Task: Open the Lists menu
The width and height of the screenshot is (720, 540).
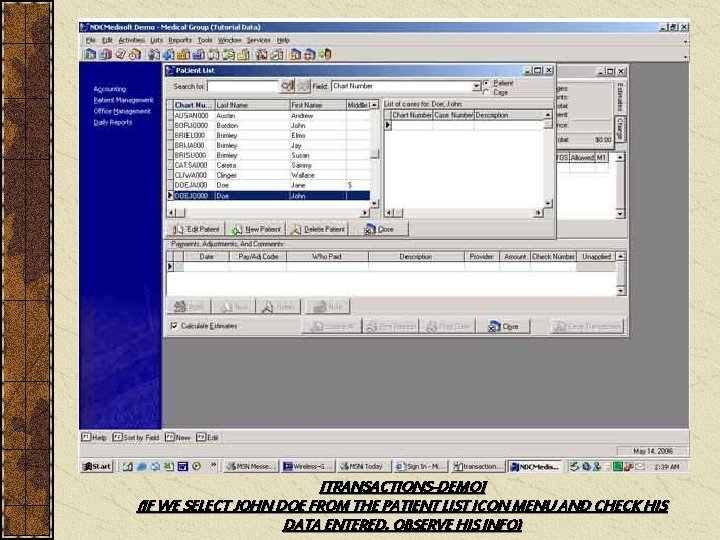Action: [157, 40]
